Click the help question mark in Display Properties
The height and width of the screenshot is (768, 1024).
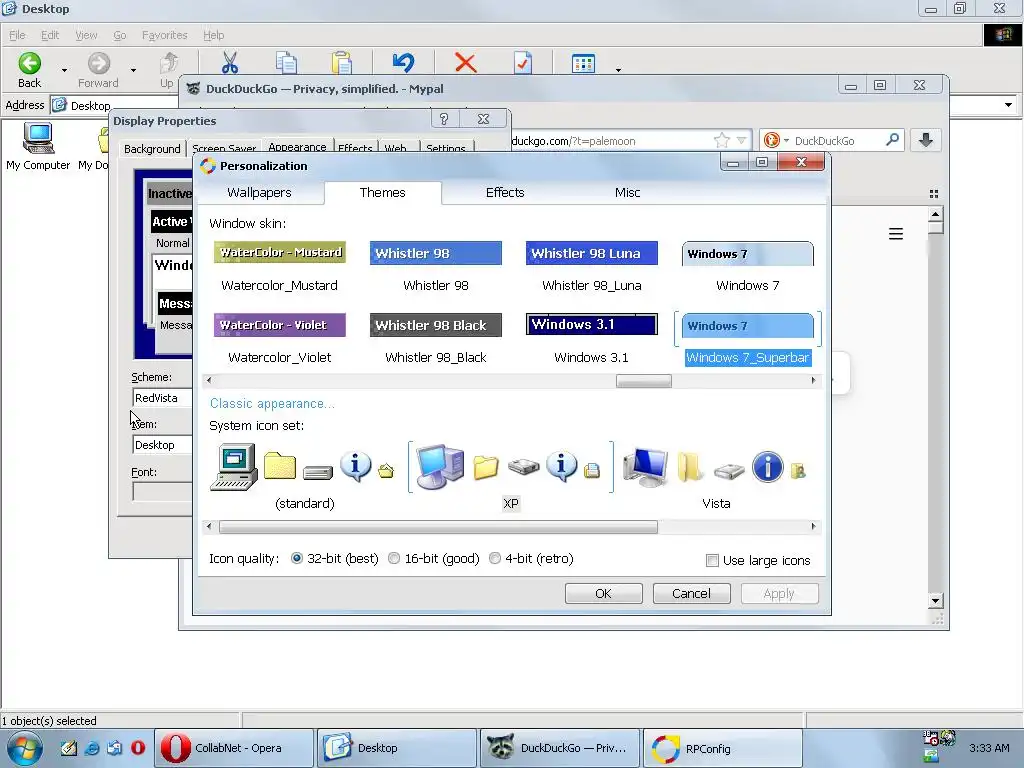click(444, 119)
